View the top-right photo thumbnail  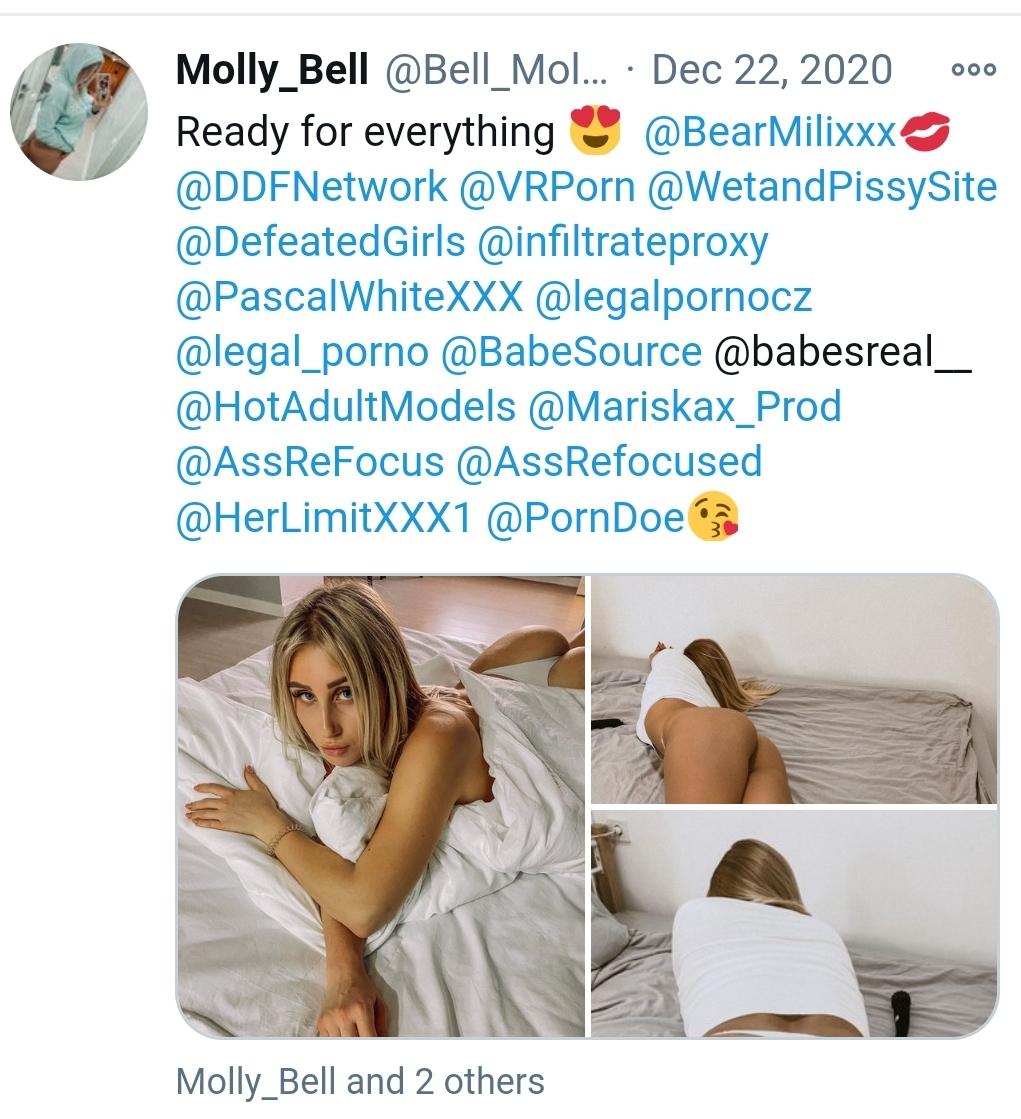[794, 689]
